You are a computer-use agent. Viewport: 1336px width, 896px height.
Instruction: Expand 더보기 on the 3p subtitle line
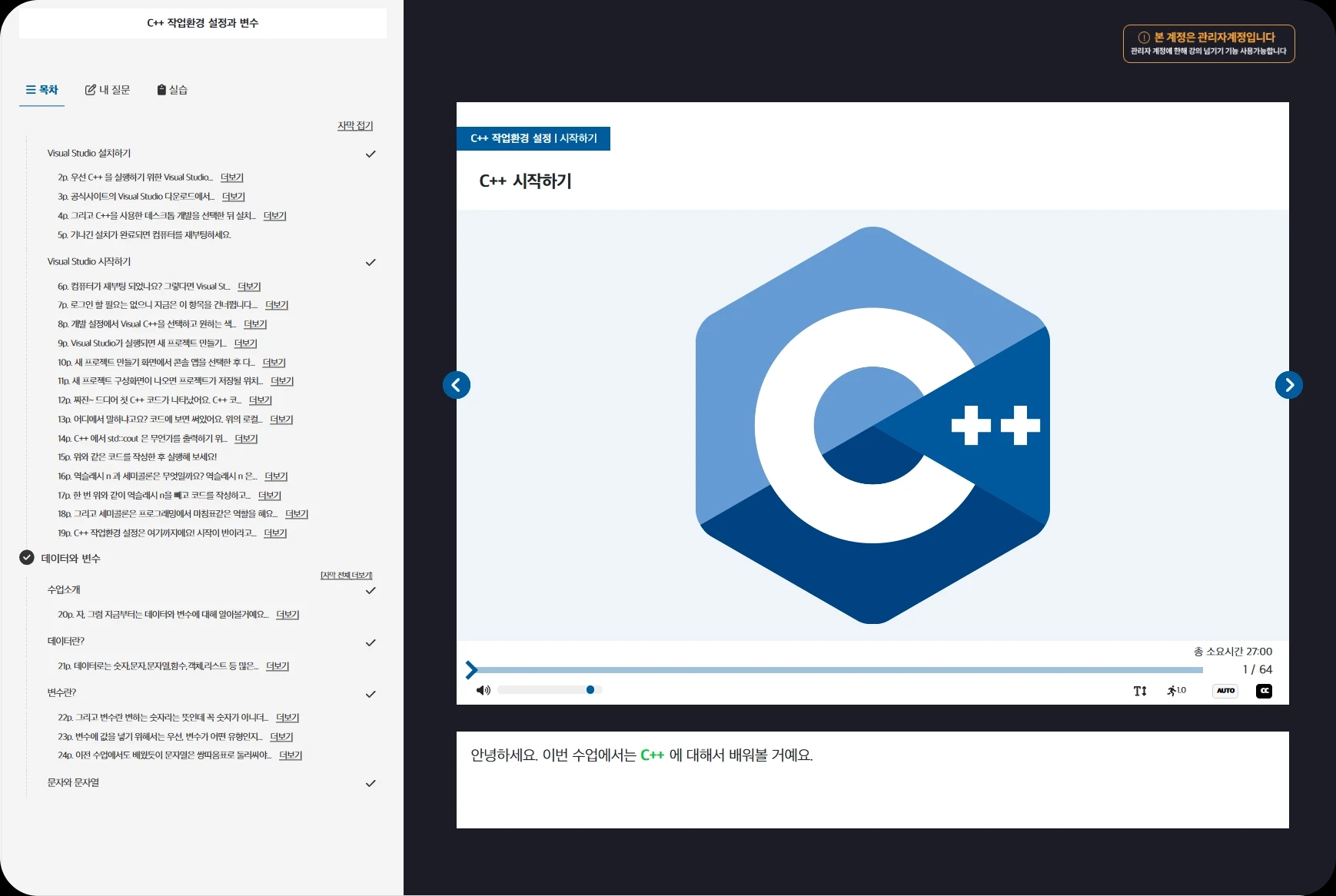[234, 197]
